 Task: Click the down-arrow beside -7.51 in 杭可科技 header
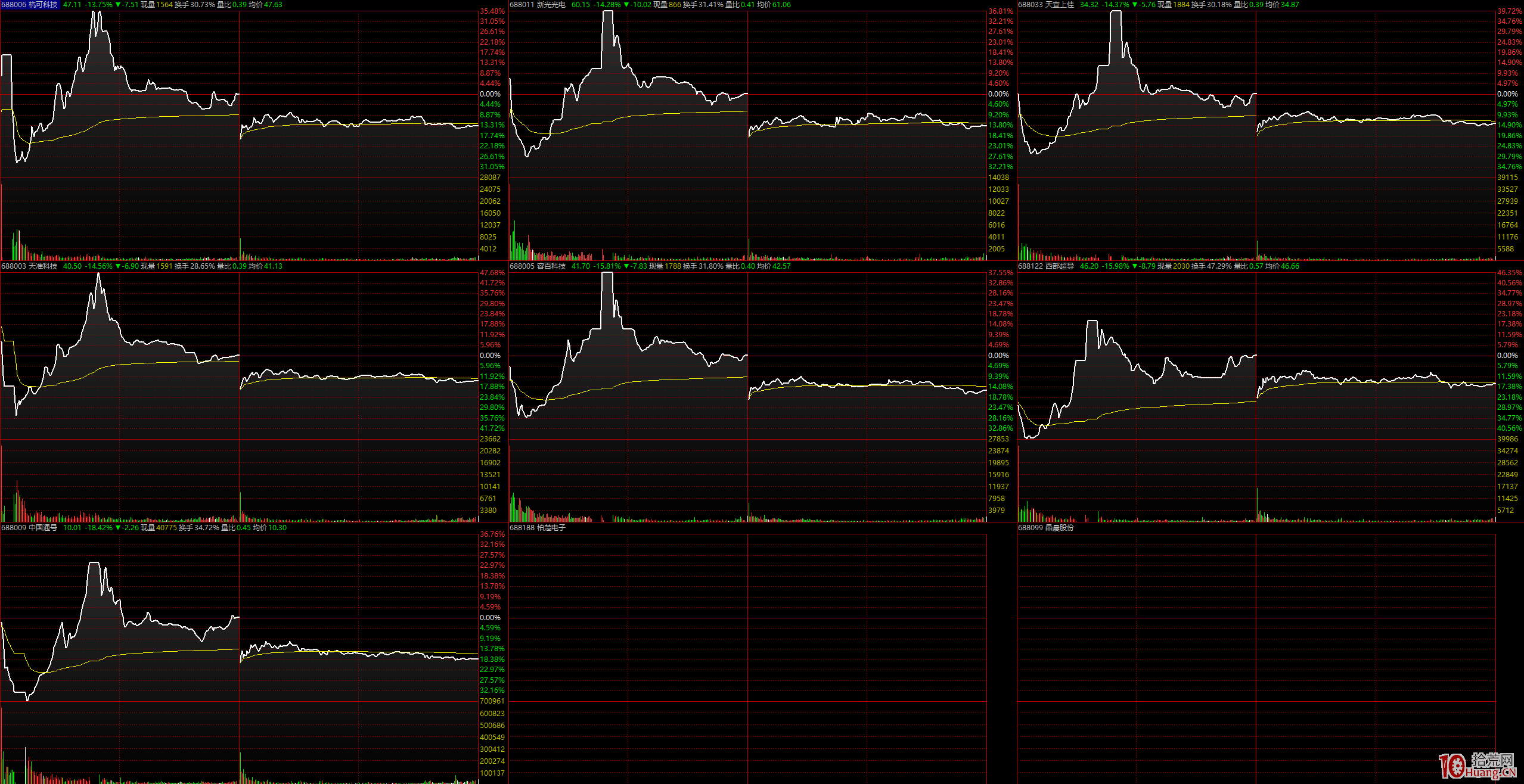tap(118, 5)
